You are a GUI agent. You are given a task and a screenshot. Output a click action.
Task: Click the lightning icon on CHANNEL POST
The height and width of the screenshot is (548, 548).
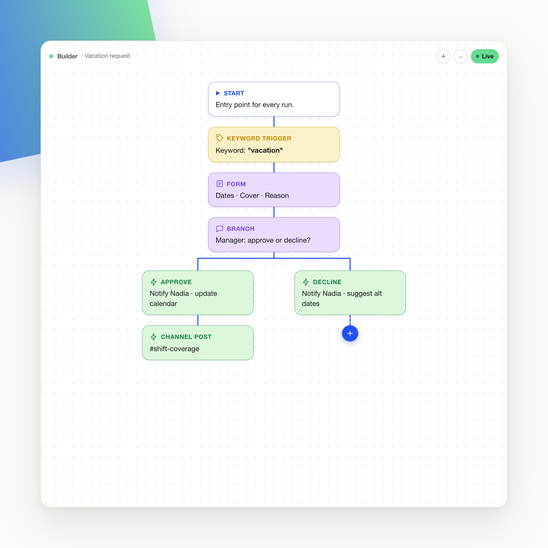[x=153, y=337]
